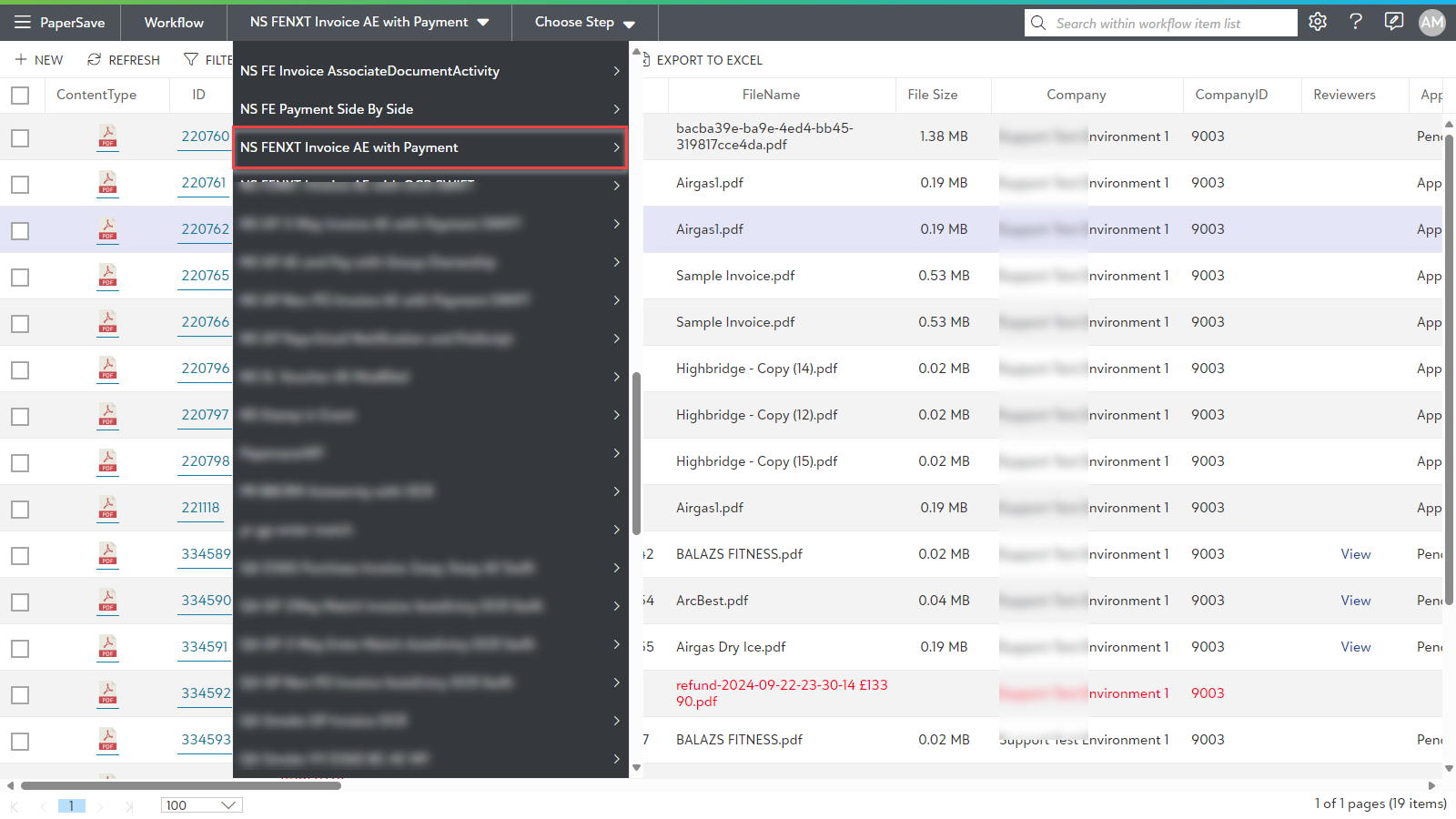The height and width of the screenshot is (819, 1456).
Task: Click the New plus icon
Action: click(21, 60)
